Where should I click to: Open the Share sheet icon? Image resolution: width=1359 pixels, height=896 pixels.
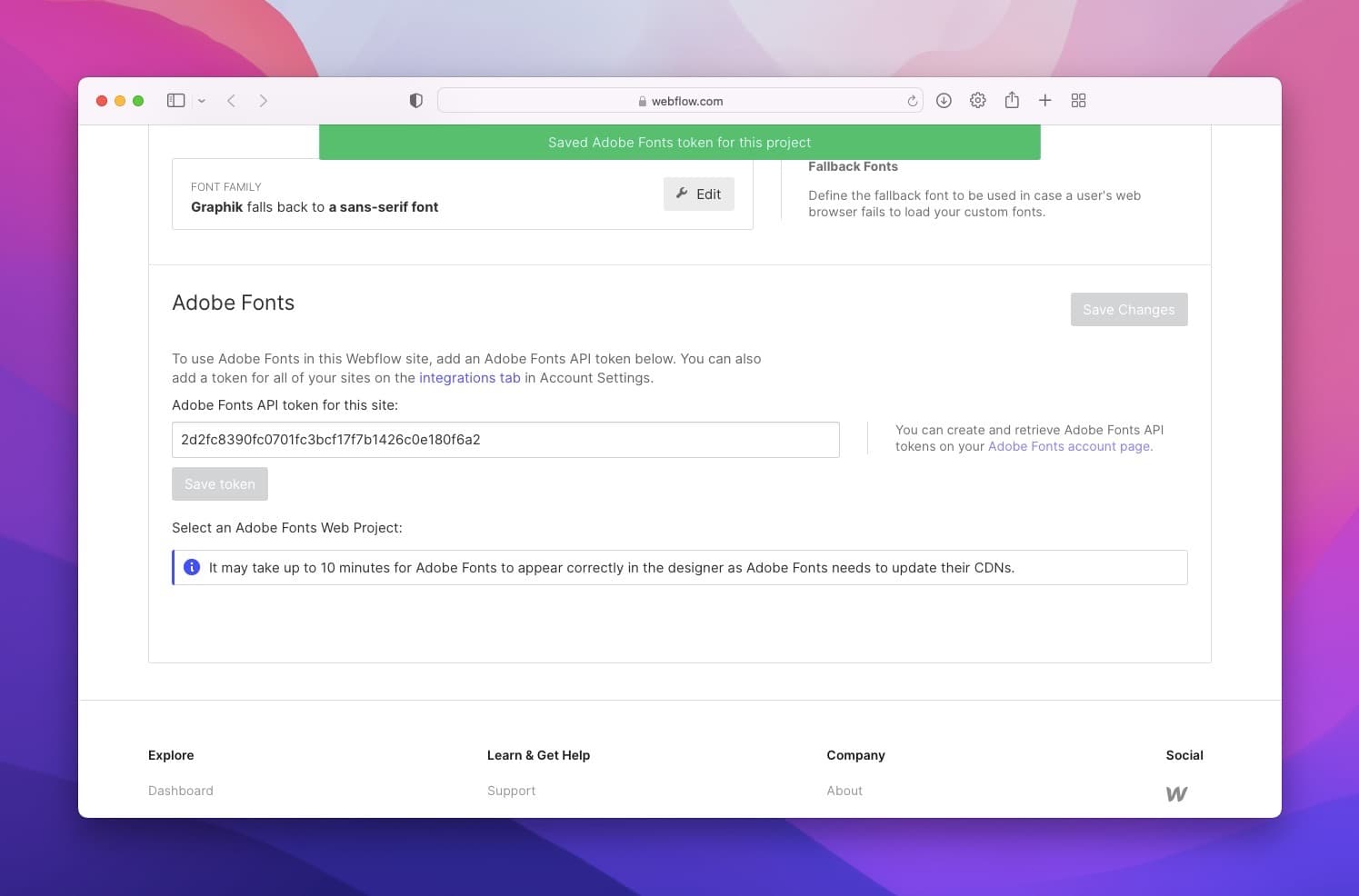pos(1012,100)
